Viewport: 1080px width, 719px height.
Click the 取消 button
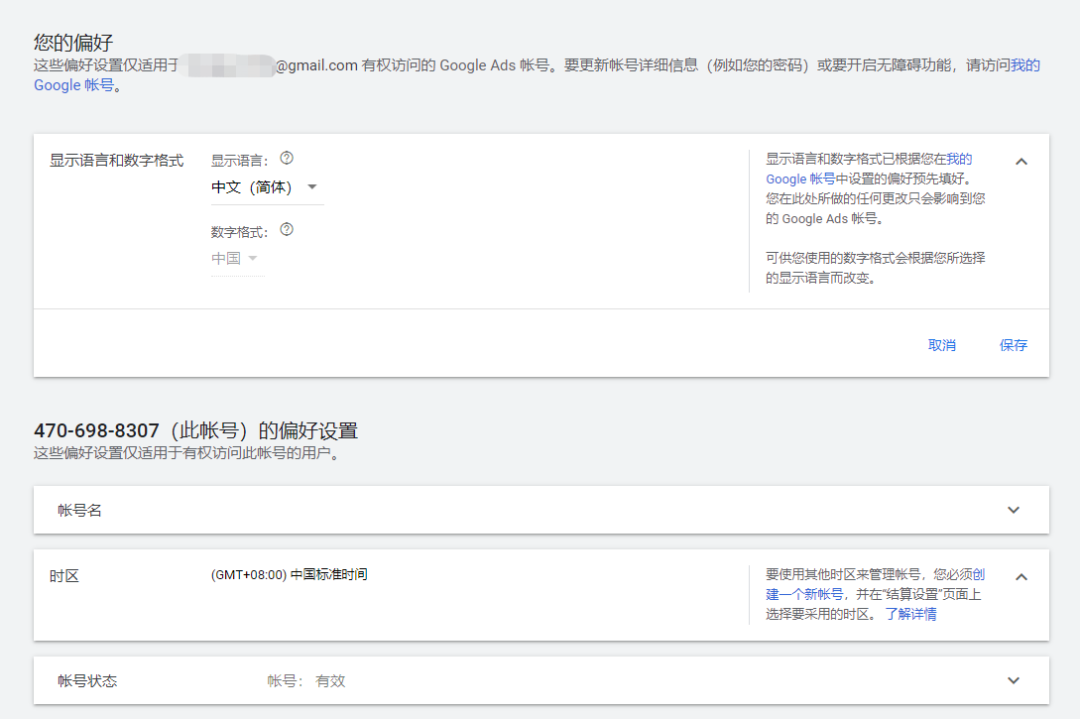tap(942, 344)
